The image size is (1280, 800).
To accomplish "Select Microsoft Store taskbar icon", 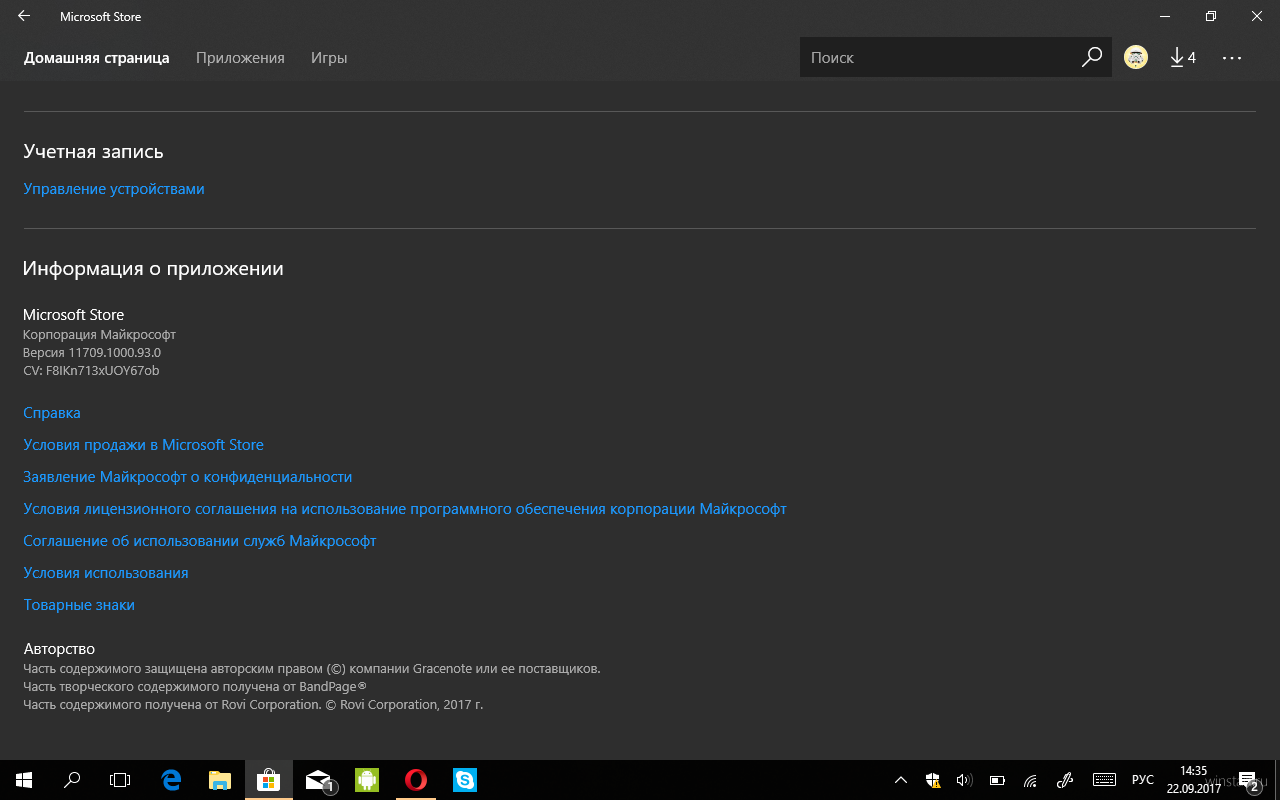I will pyautogui.click(x=269, y=780).
